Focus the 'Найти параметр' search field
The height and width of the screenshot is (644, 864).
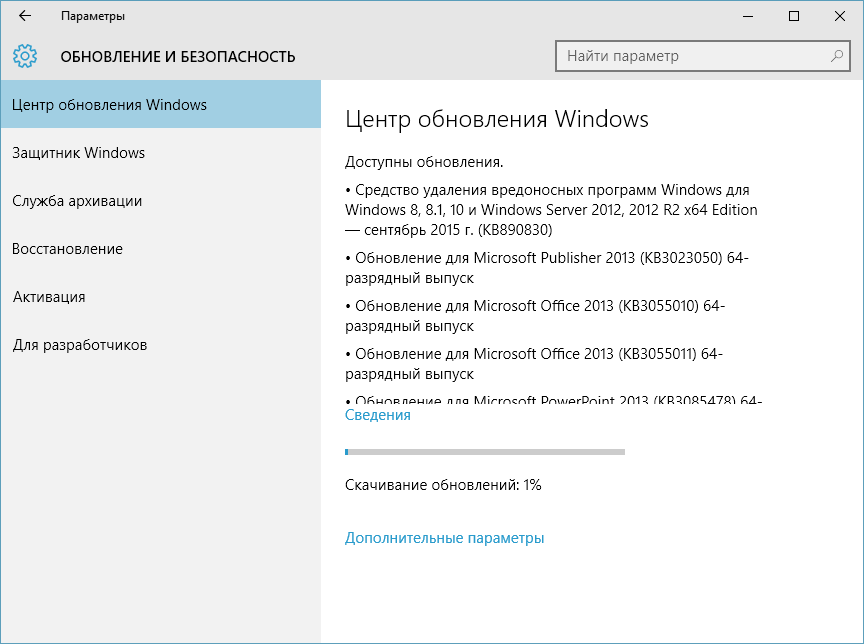[703, 56]
